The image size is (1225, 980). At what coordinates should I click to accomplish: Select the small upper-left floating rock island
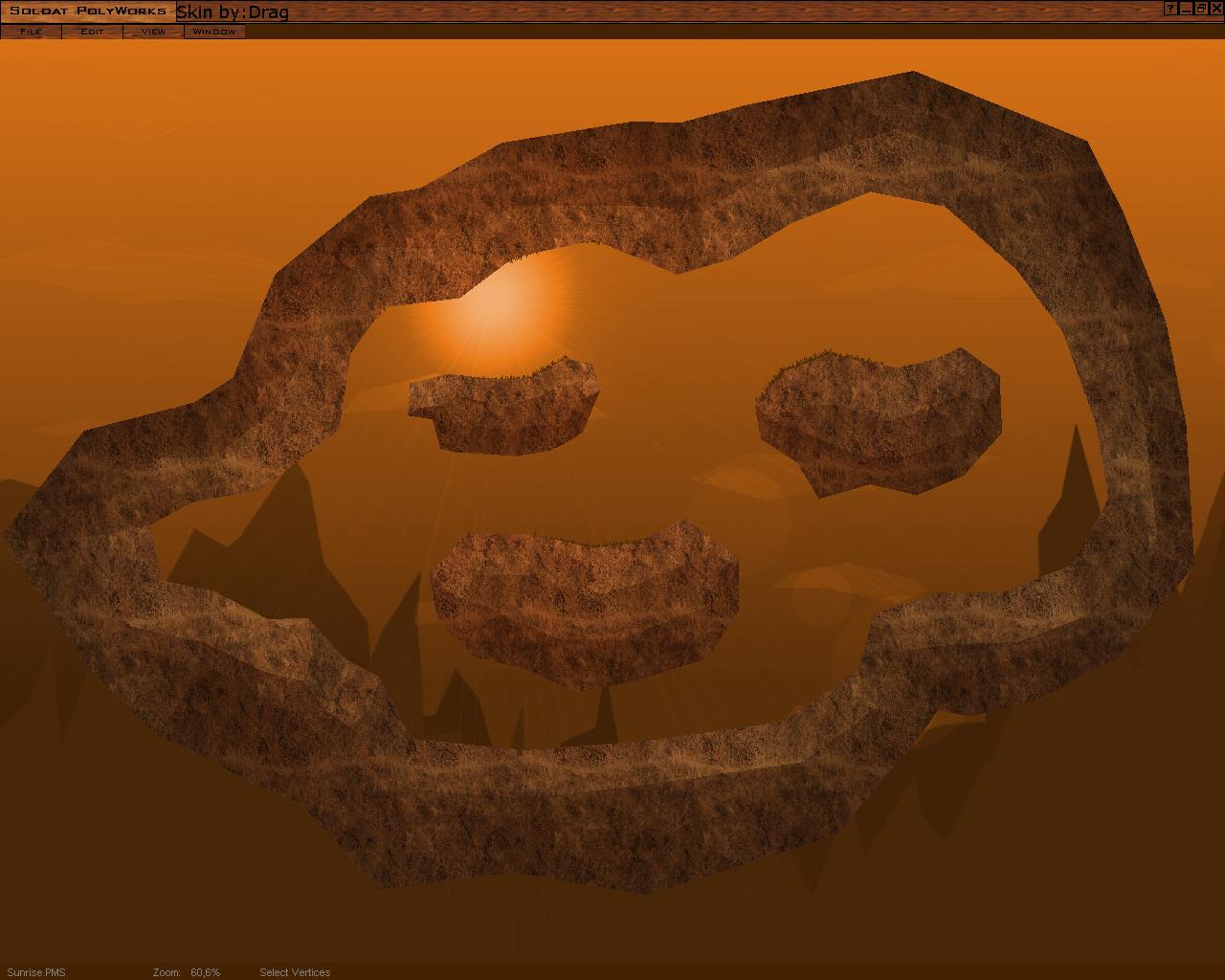(507, 412)
